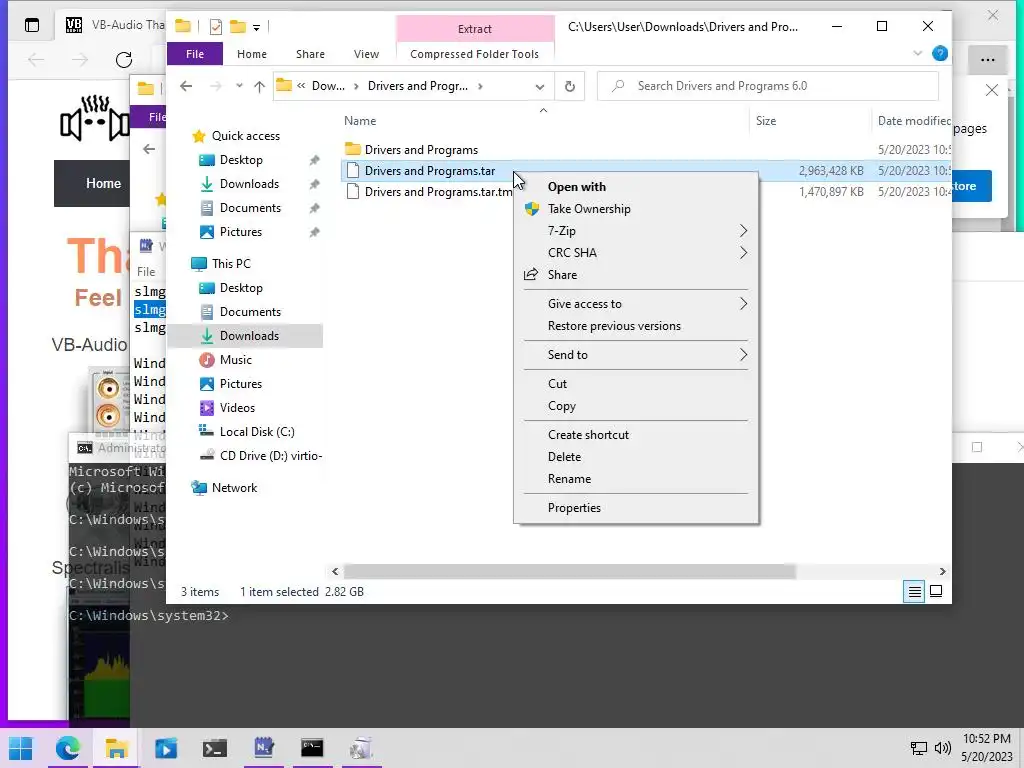Open the Send to submenu
The image size is (1024, 768).
tap(636, 355)
